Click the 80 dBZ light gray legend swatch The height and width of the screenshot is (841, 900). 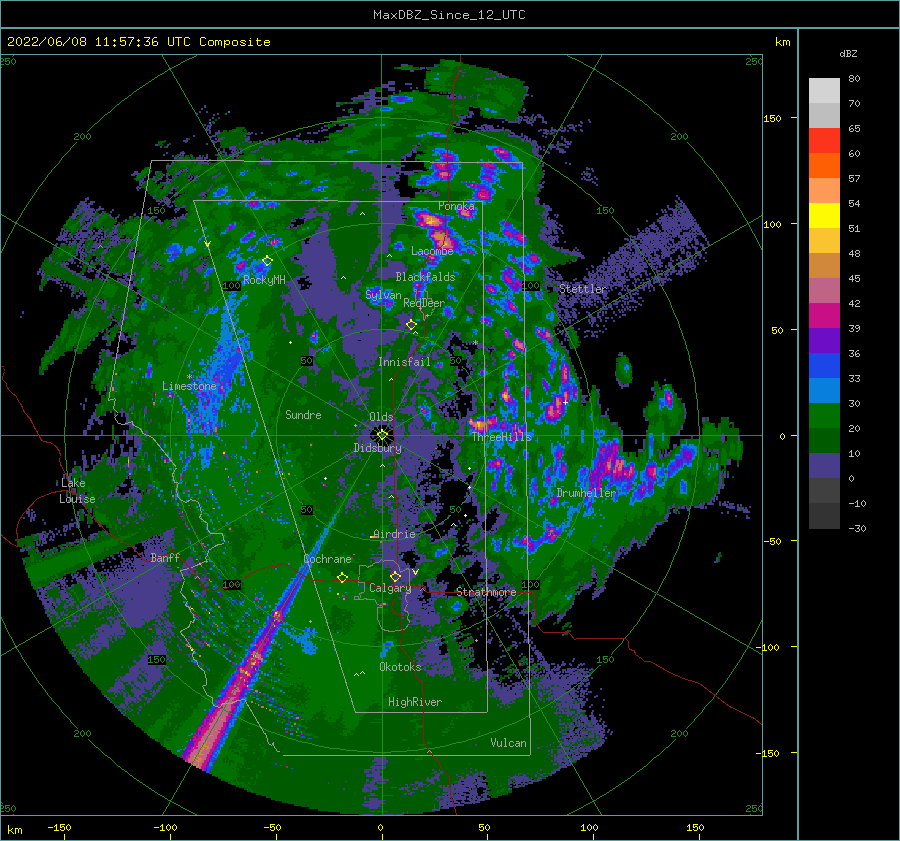pos(824,90)
